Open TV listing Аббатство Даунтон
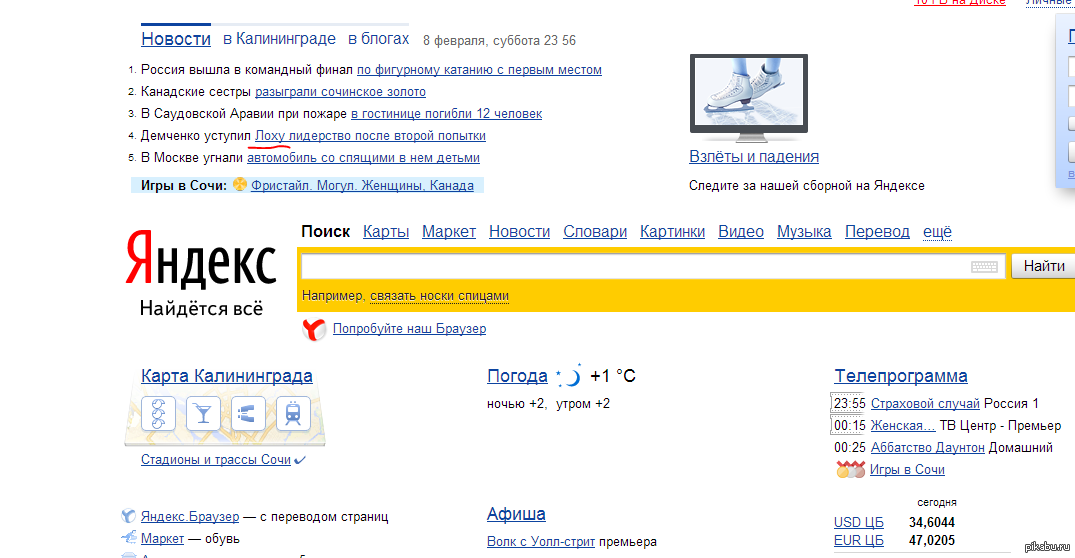 pos(928,448)
